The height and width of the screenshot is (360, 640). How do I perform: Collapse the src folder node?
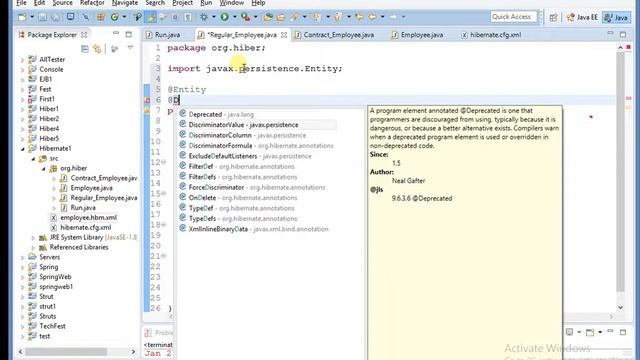(33, 158)
